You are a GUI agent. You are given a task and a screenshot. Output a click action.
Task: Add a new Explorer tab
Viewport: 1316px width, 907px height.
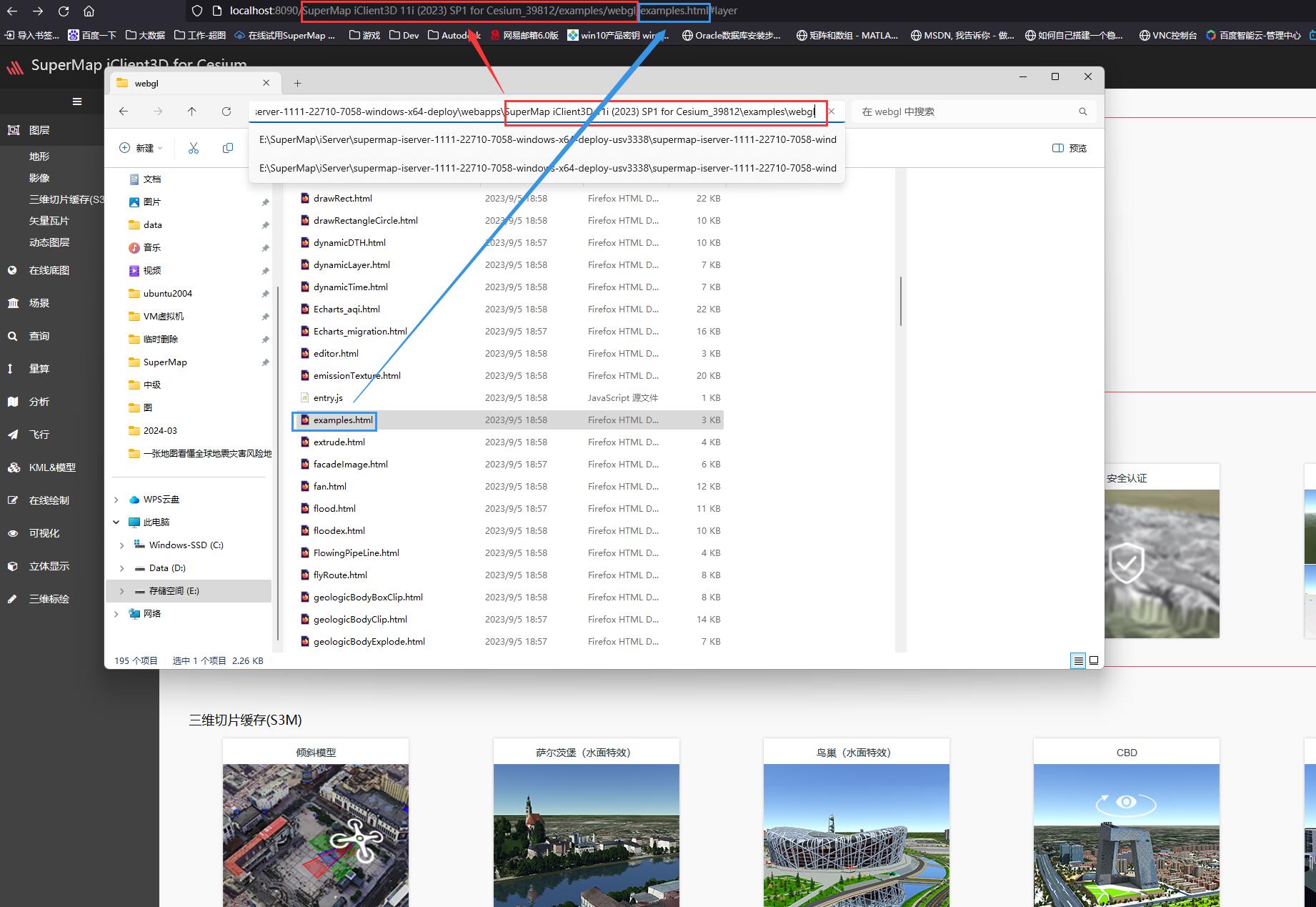[297, 83]
